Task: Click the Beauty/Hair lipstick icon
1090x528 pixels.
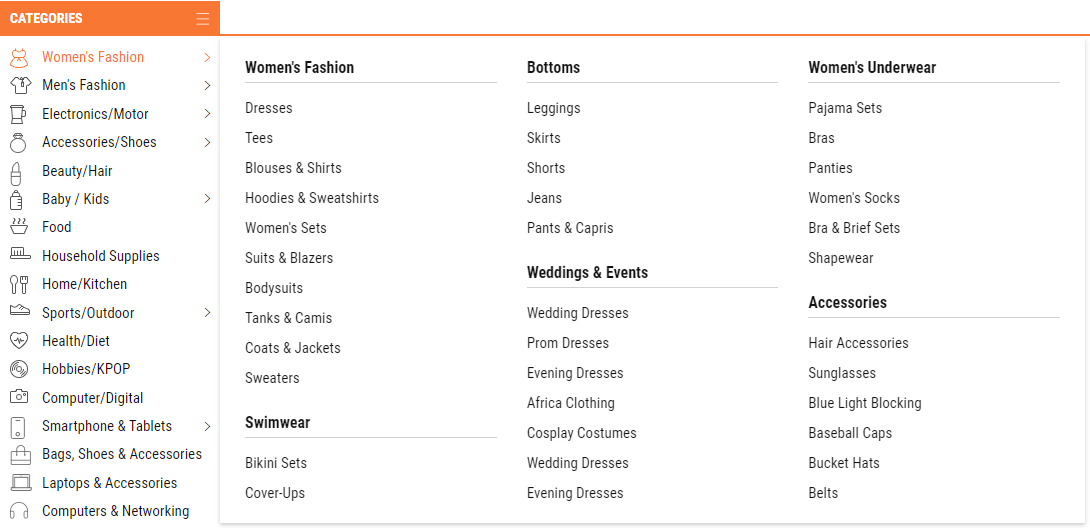Action: pos(16,171)
